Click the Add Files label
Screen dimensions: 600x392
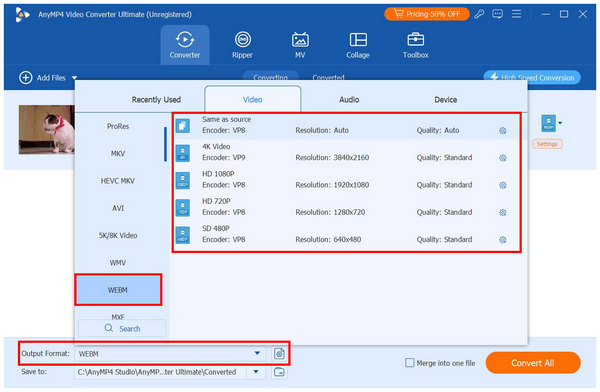pos(51,78)
